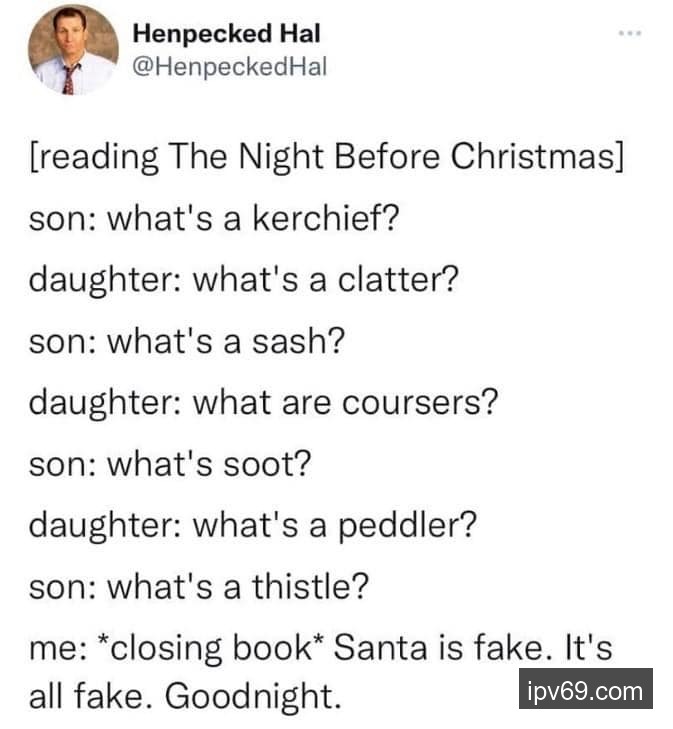This screenshot has width=673, height=729.
Task: Click the line about reading The Night Before Christmas
Action: point(327,156)
